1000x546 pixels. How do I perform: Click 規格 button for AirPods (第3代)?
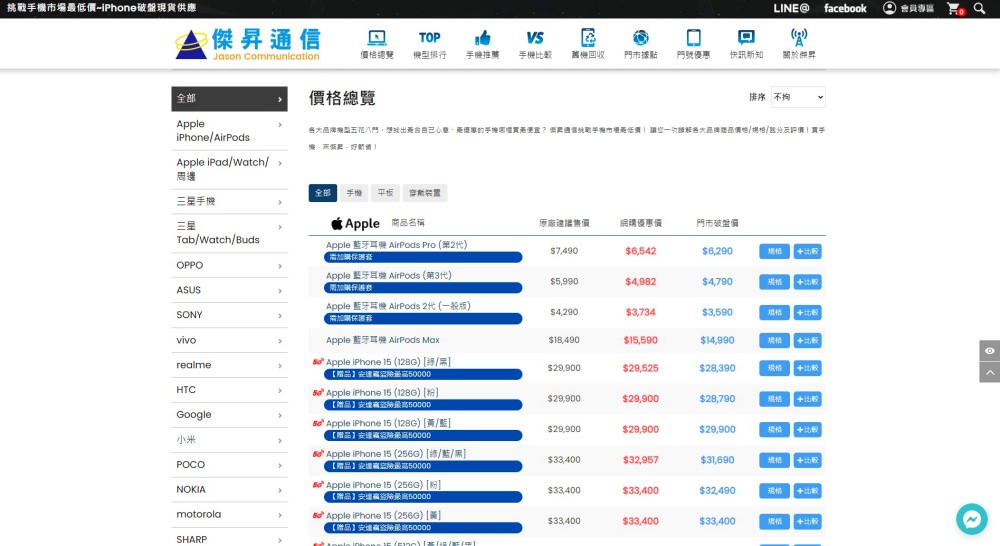click(x=774, y=282)
